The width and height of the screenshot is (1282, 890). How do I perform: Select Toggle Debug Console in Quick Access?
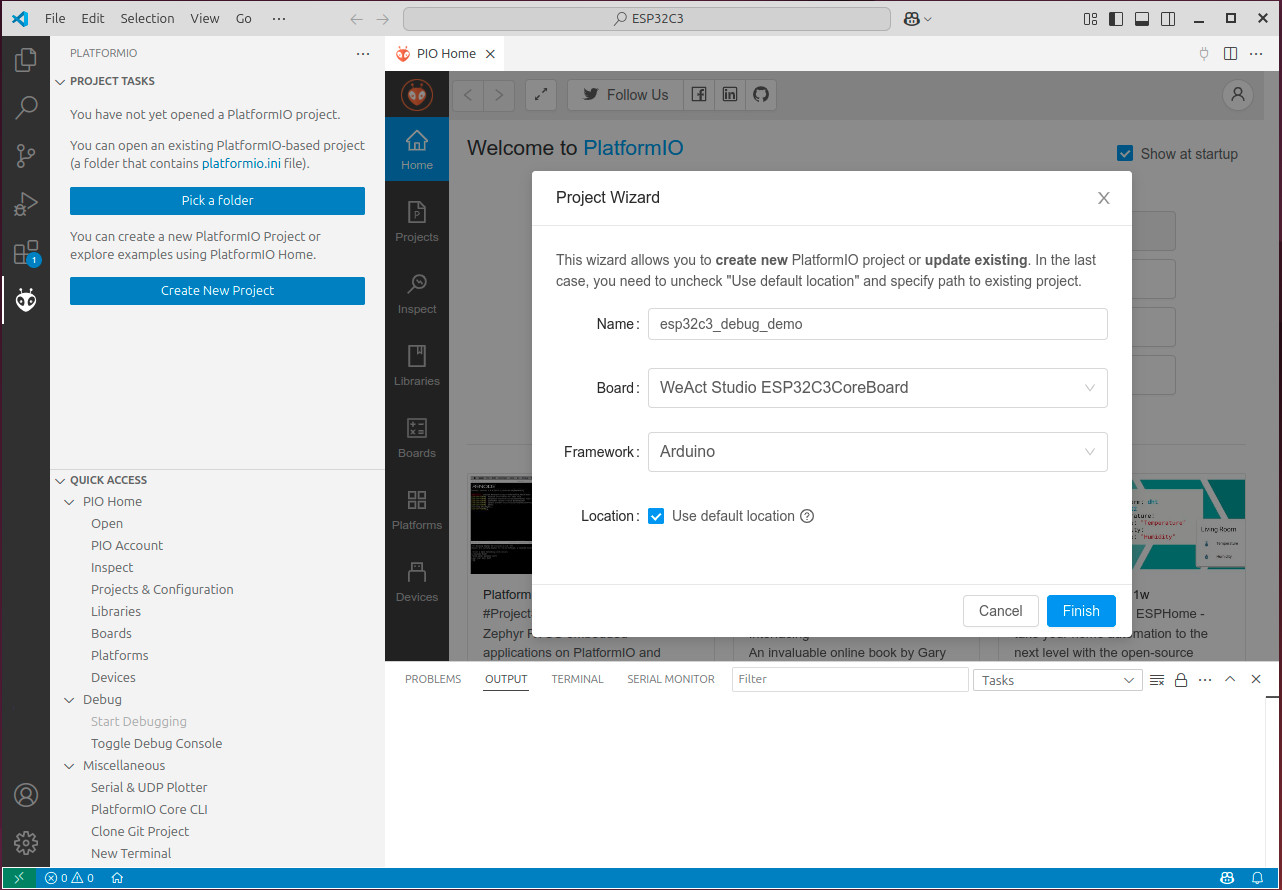pos(156,744)
